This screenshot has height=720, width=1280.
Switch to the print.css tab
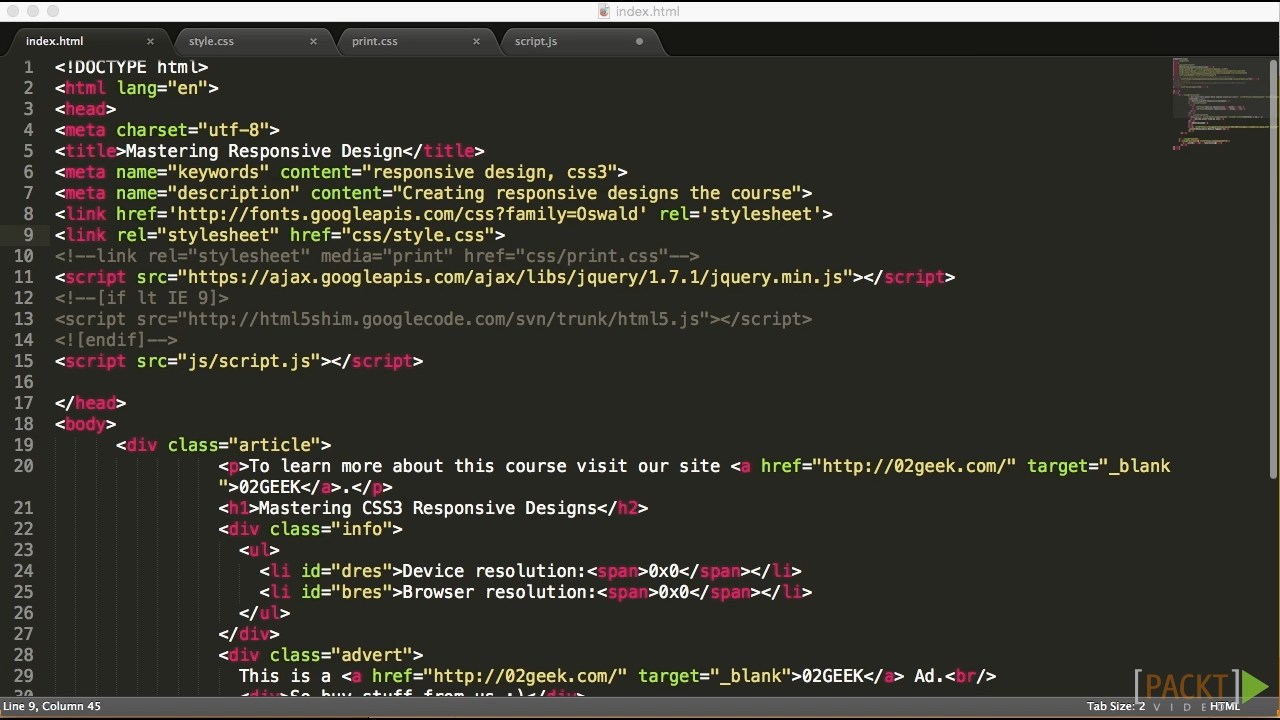pos(374,41)
